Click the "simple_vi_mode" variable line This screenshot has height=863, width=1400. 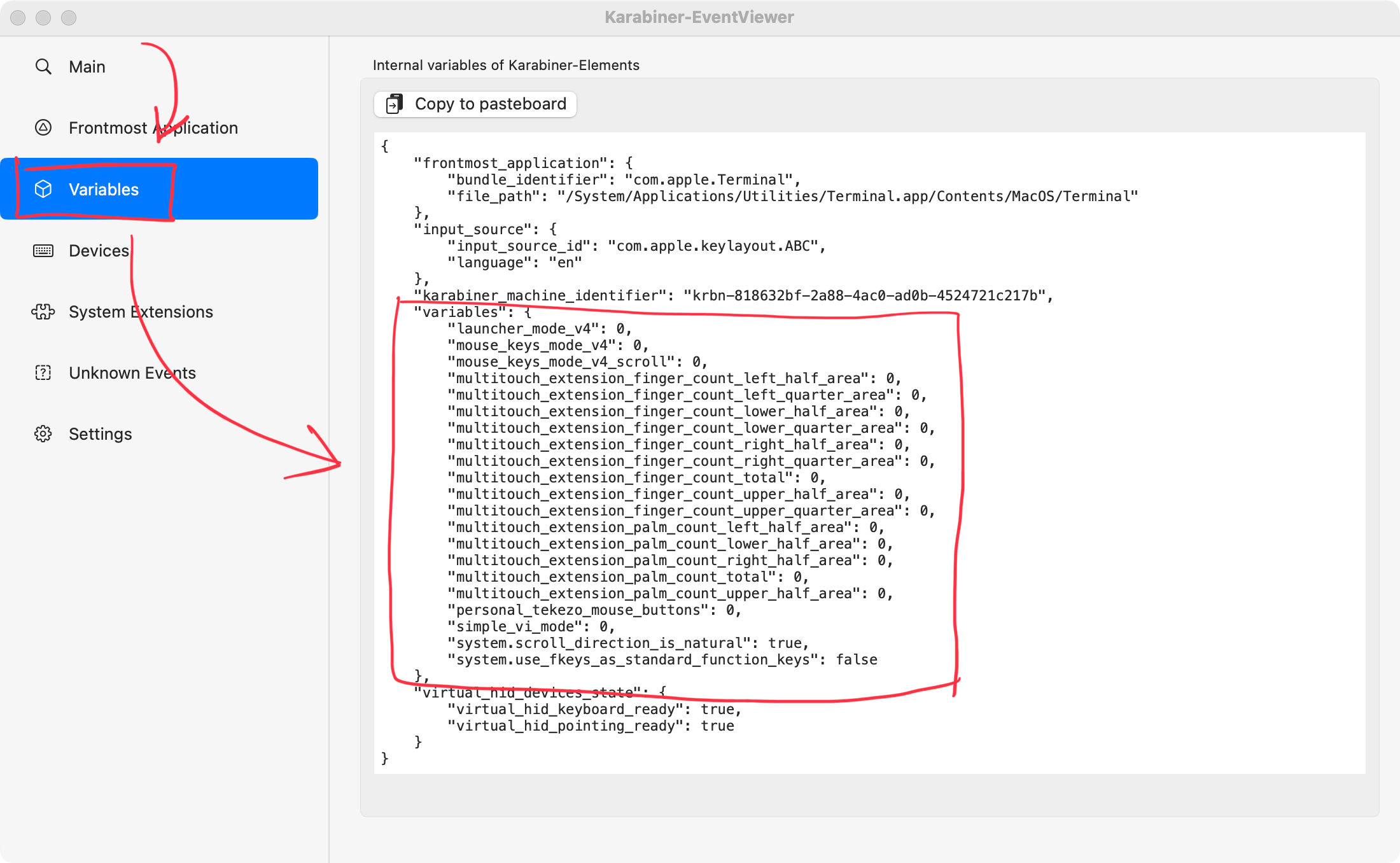[531, 626]
